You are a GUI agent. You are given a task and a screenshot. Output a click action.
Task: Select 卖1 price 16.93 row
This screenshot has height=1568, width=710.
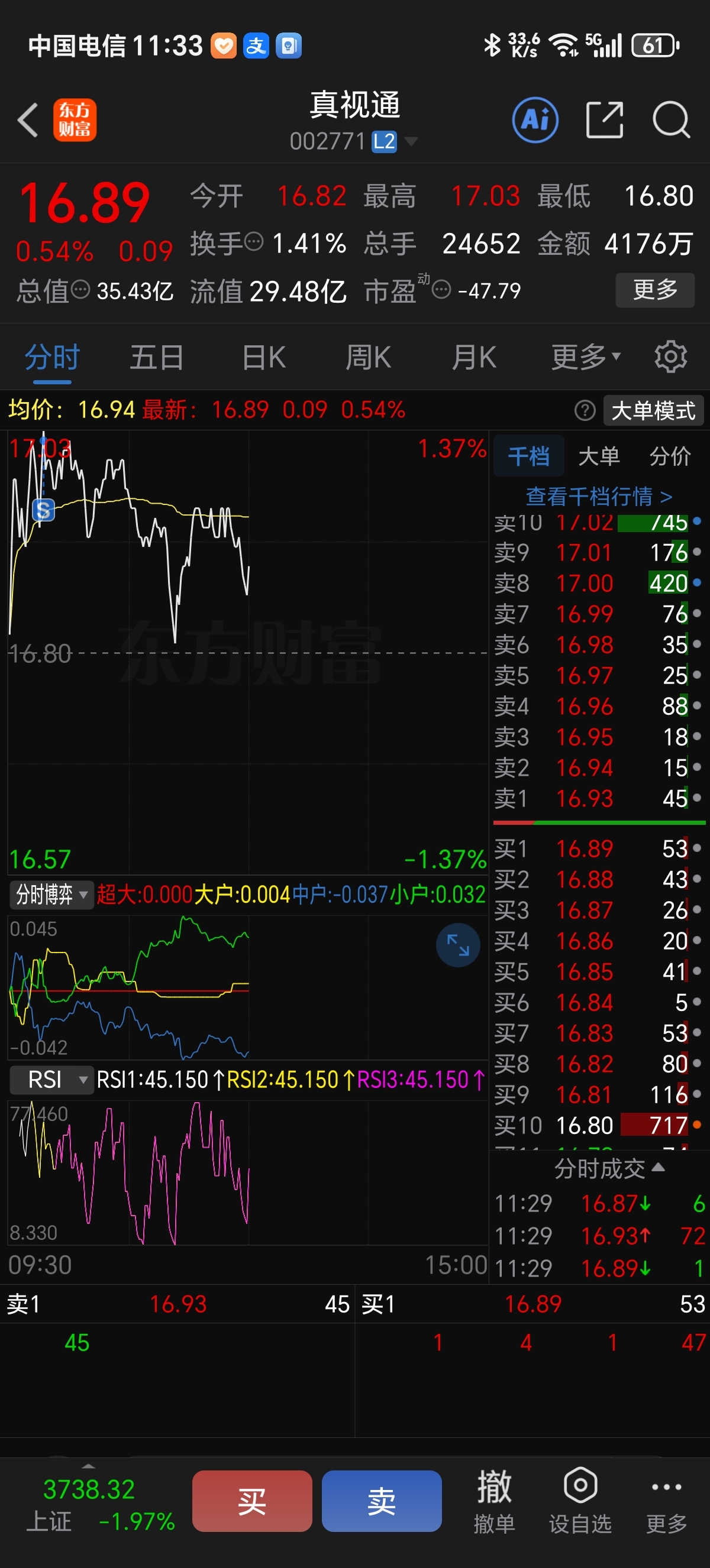coord(599,799)
